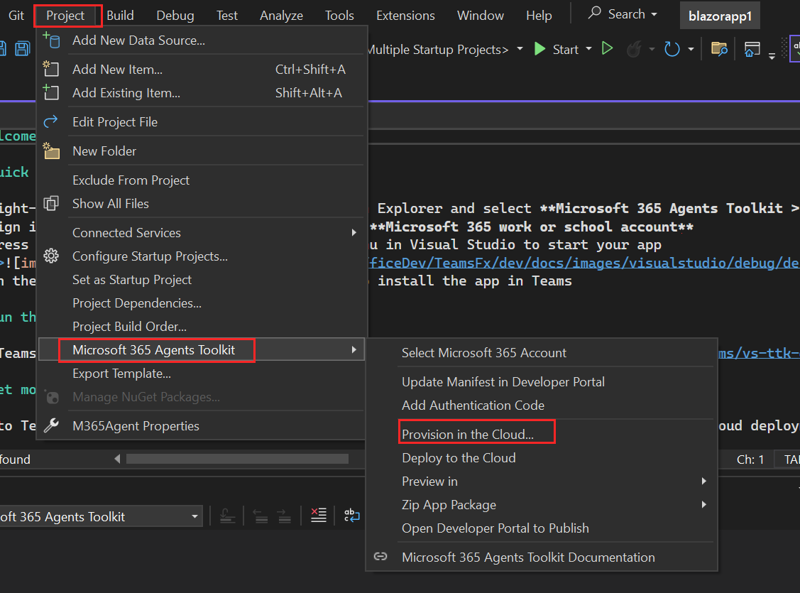Open the Window menu

coord(480,16)
